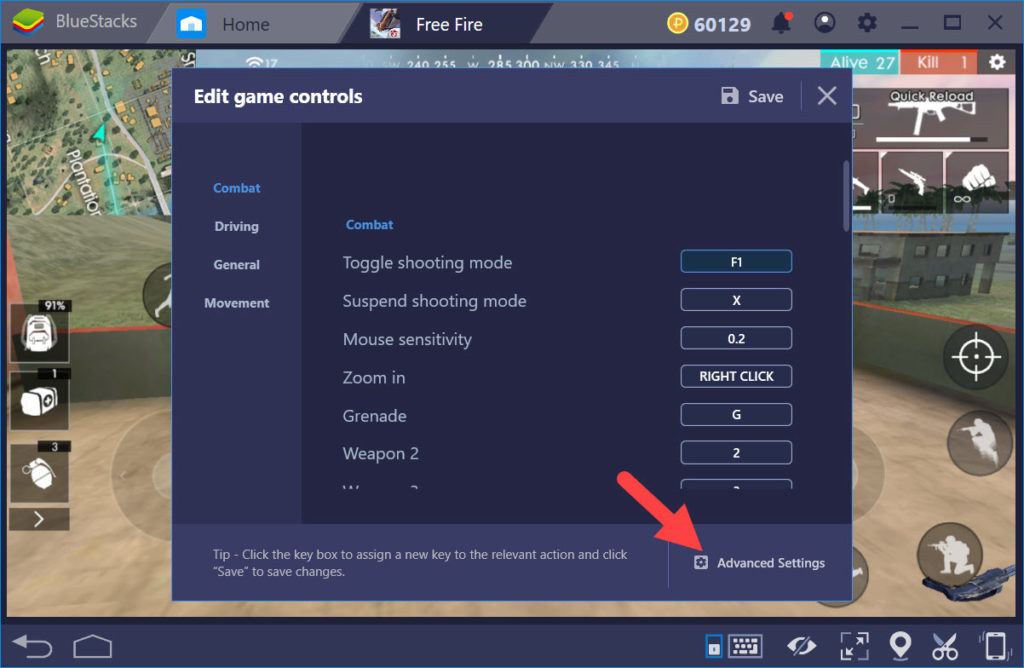The width and height of the screenshot is (1024, 668).
Task: Save the edited game controls
Action: pyautogui.click(x=754, y=96)
